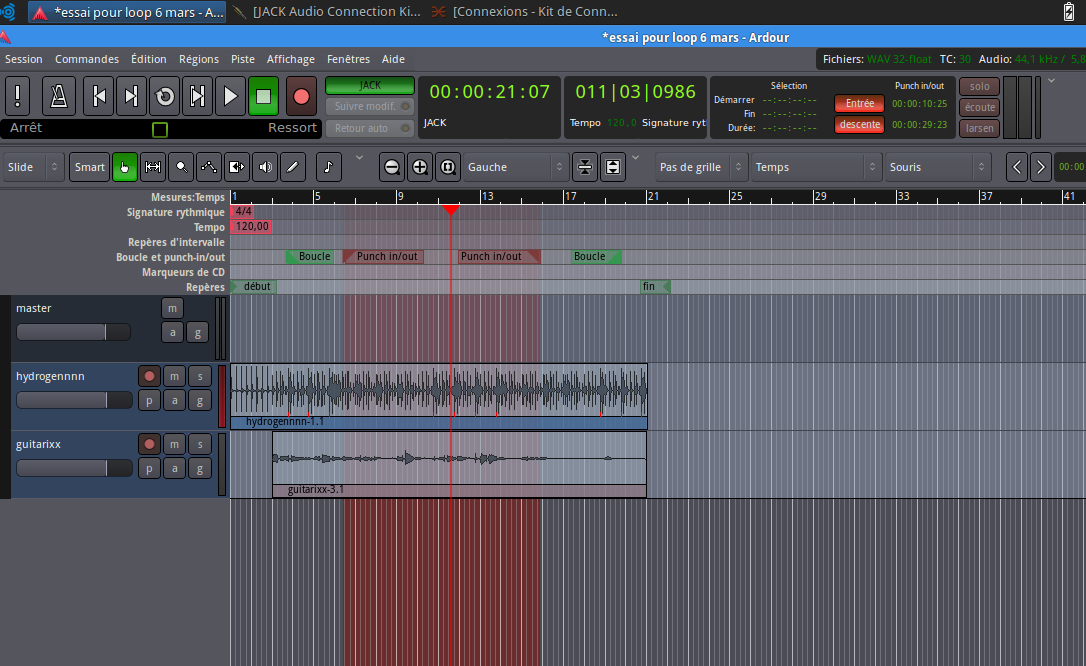Click the Smart mode button
This screenshot has width=1086, height=666.
tap(90, 167)
